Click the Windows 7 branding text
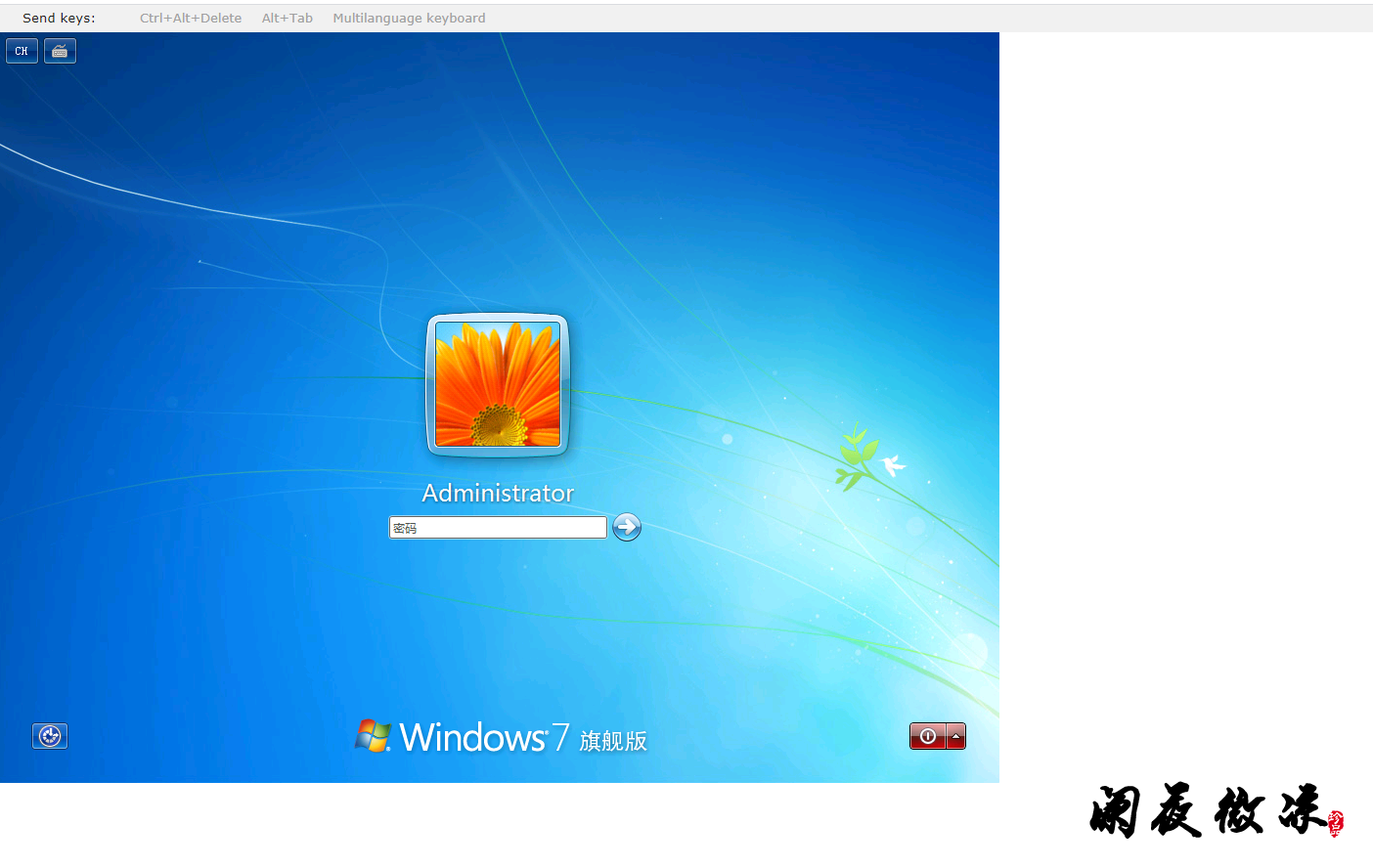 pyautogui.click(x=483, y=738)
